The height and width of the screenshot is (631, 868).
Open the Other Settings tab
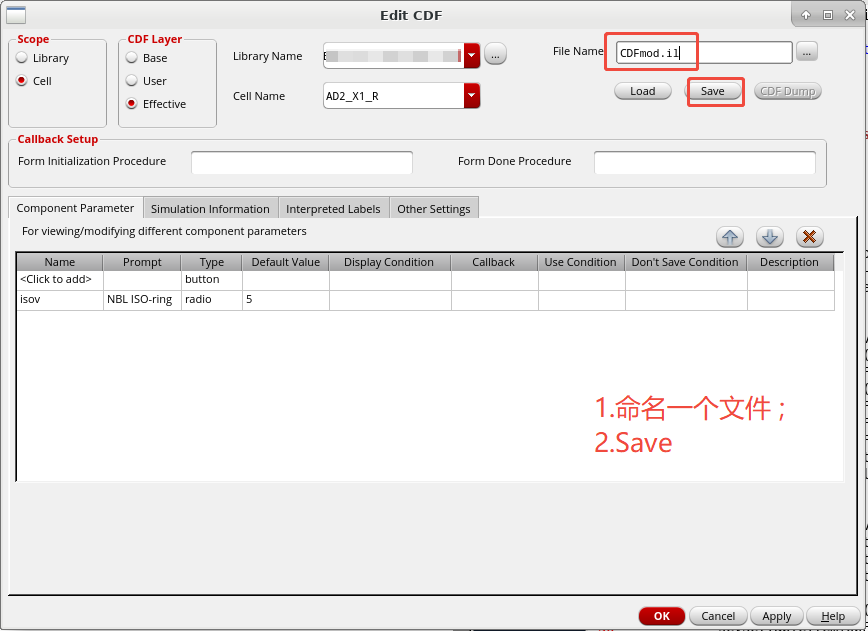tap(433, 209)
